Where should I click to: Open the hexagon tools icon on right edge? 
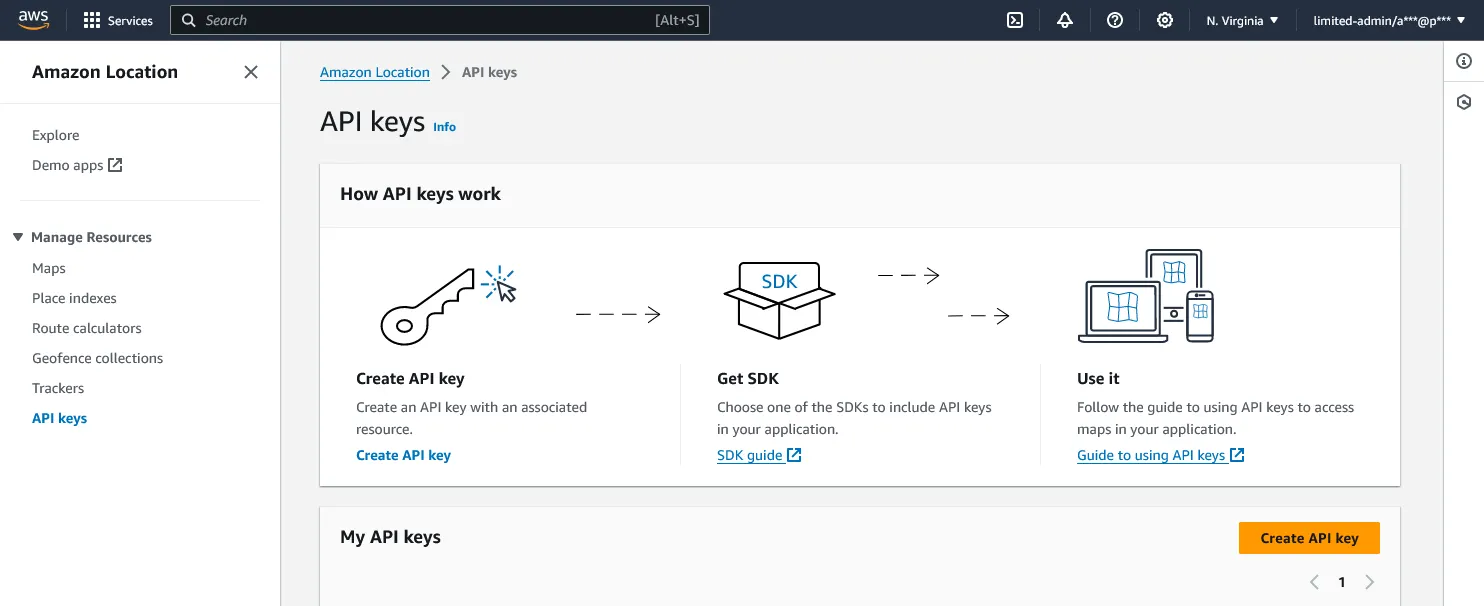coord(1464,102)
